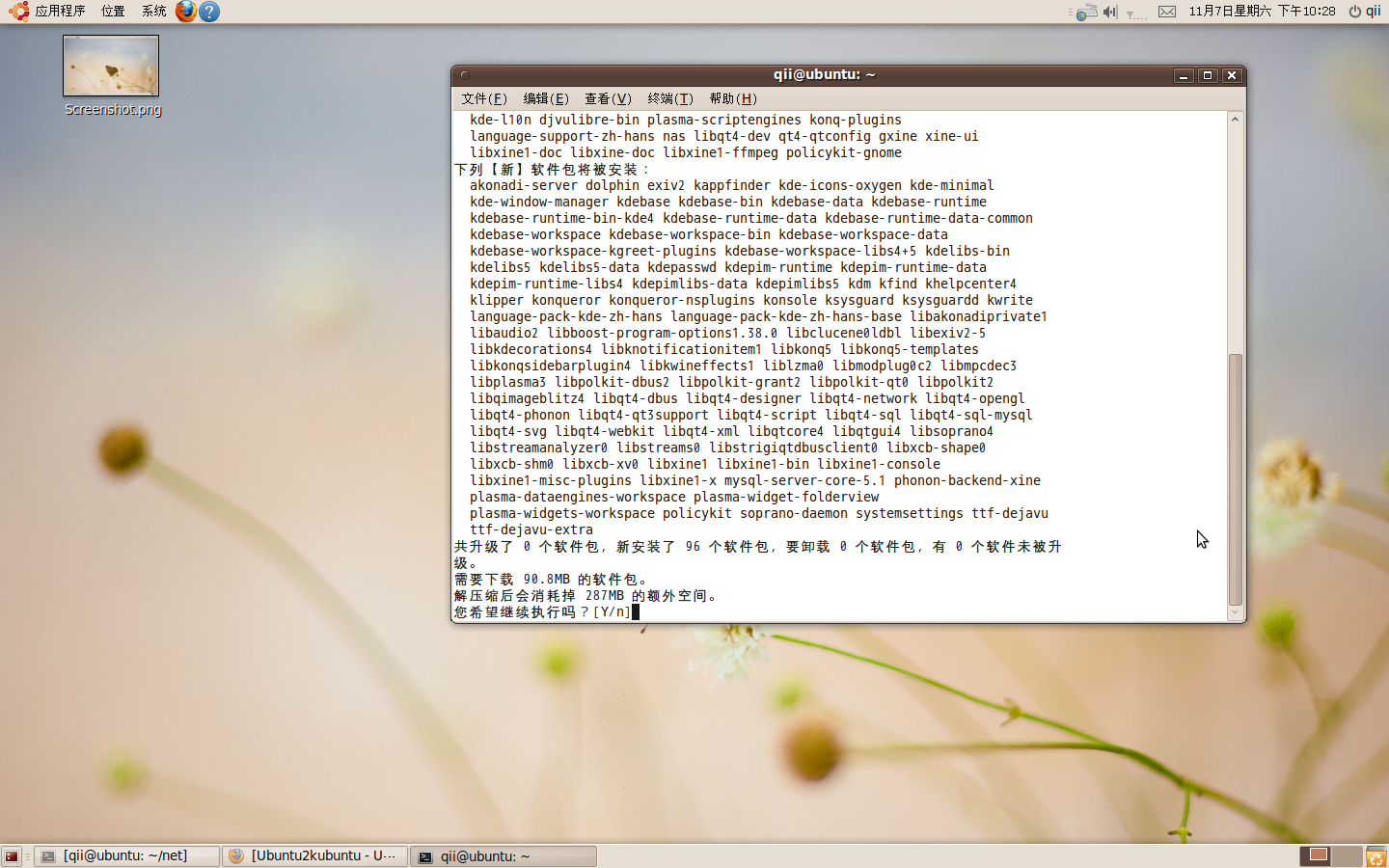Click the terminal scrollbar up arrow
1389x868 pixels.
pos(1235,119)
